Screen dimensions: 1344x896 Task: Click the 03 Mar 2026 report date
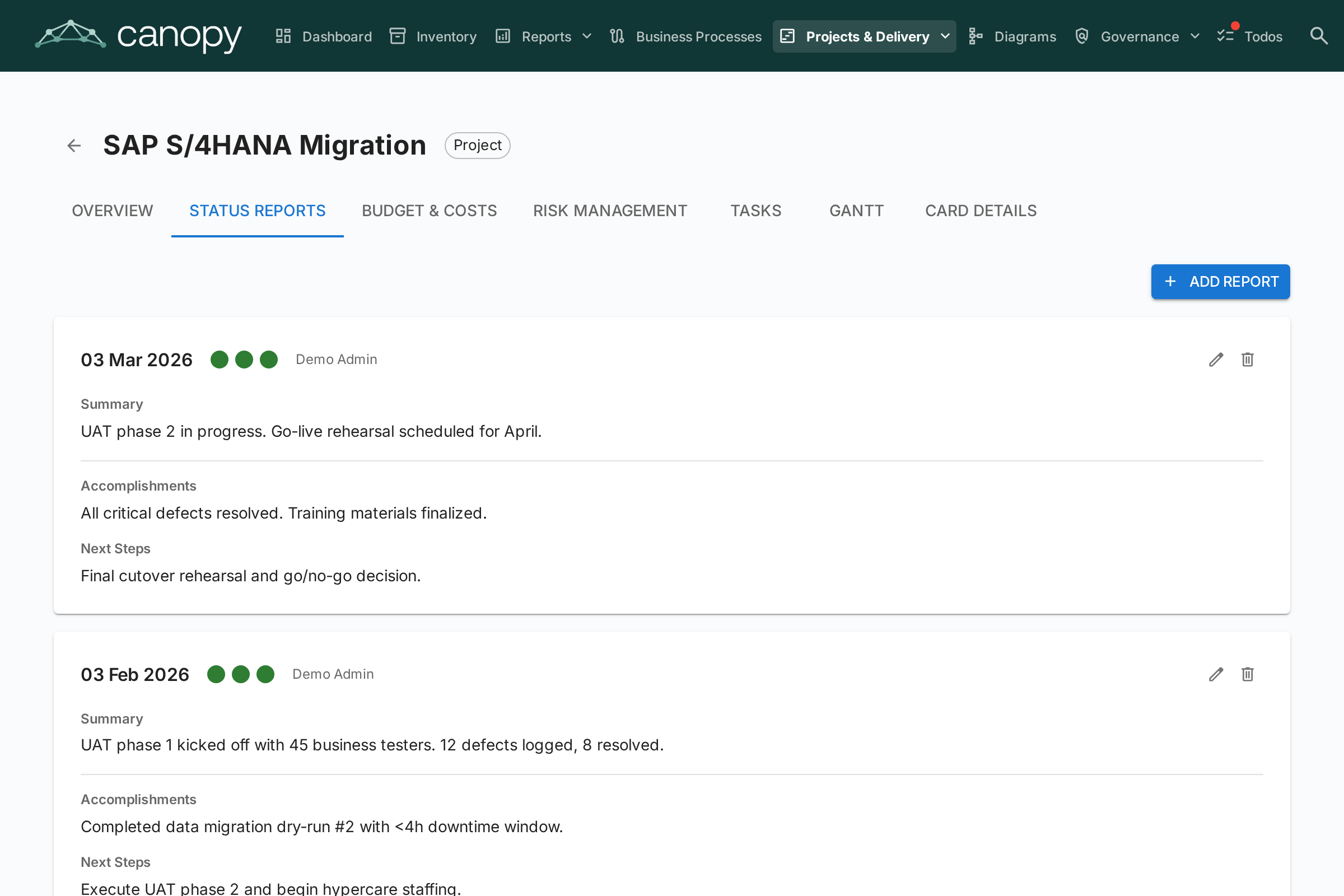pyautogui.click(x=137, y=360)
